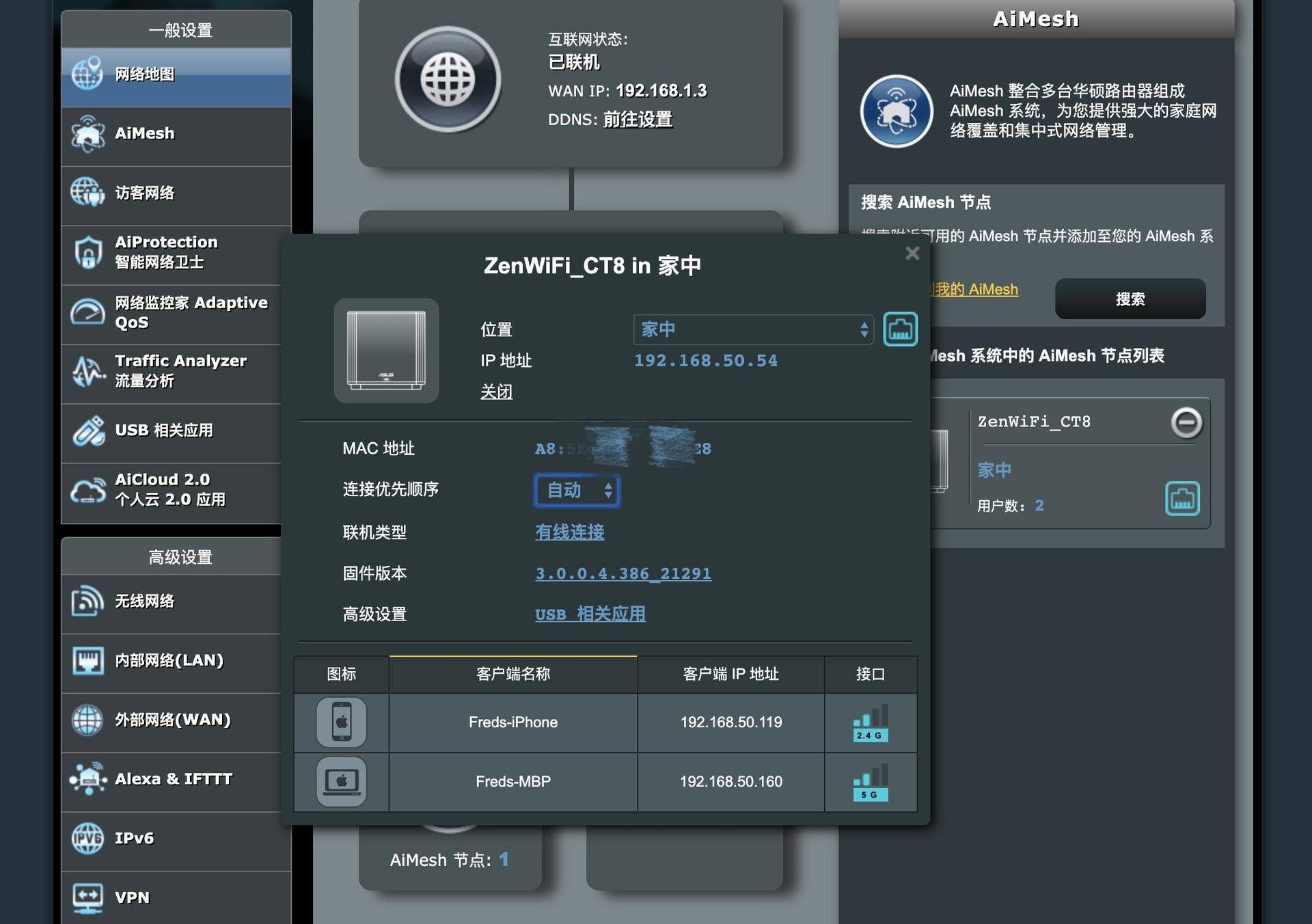Select Freds-iPhone client name
1312x924 pixels.
coord(513,722)
